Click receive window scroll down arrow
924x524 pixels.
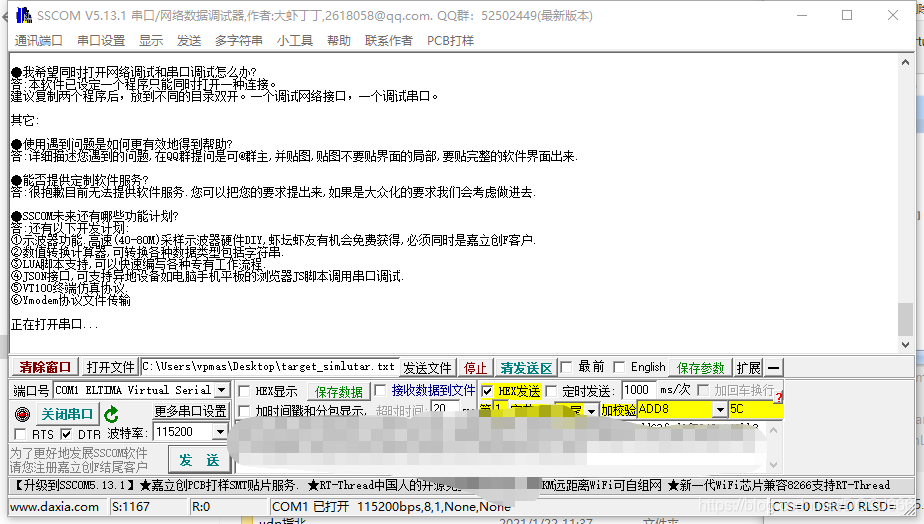tap(905, 345)
